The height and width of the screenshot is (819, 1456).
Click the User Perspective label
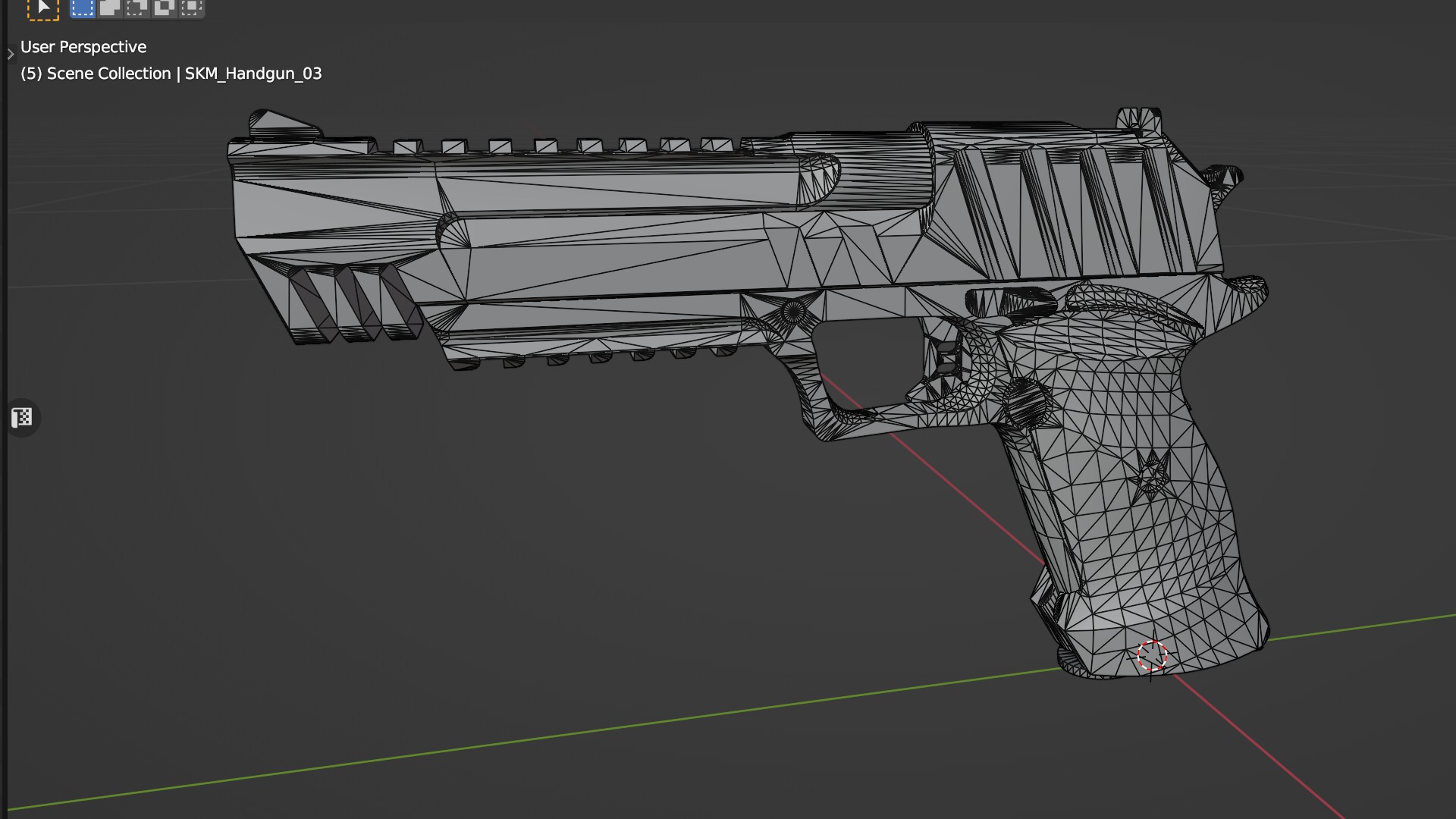pyautogui.click(x=83, y=47)
